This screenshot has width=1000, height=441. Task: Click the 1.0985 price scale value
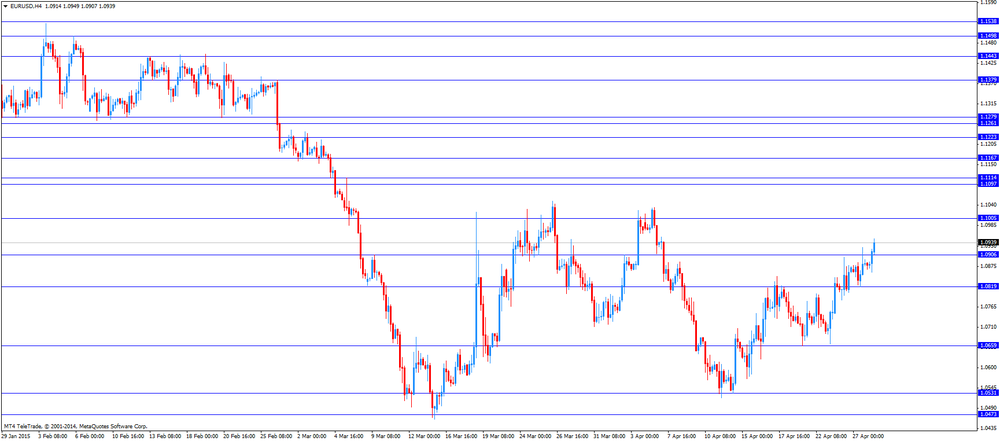[x=988, y=225]
